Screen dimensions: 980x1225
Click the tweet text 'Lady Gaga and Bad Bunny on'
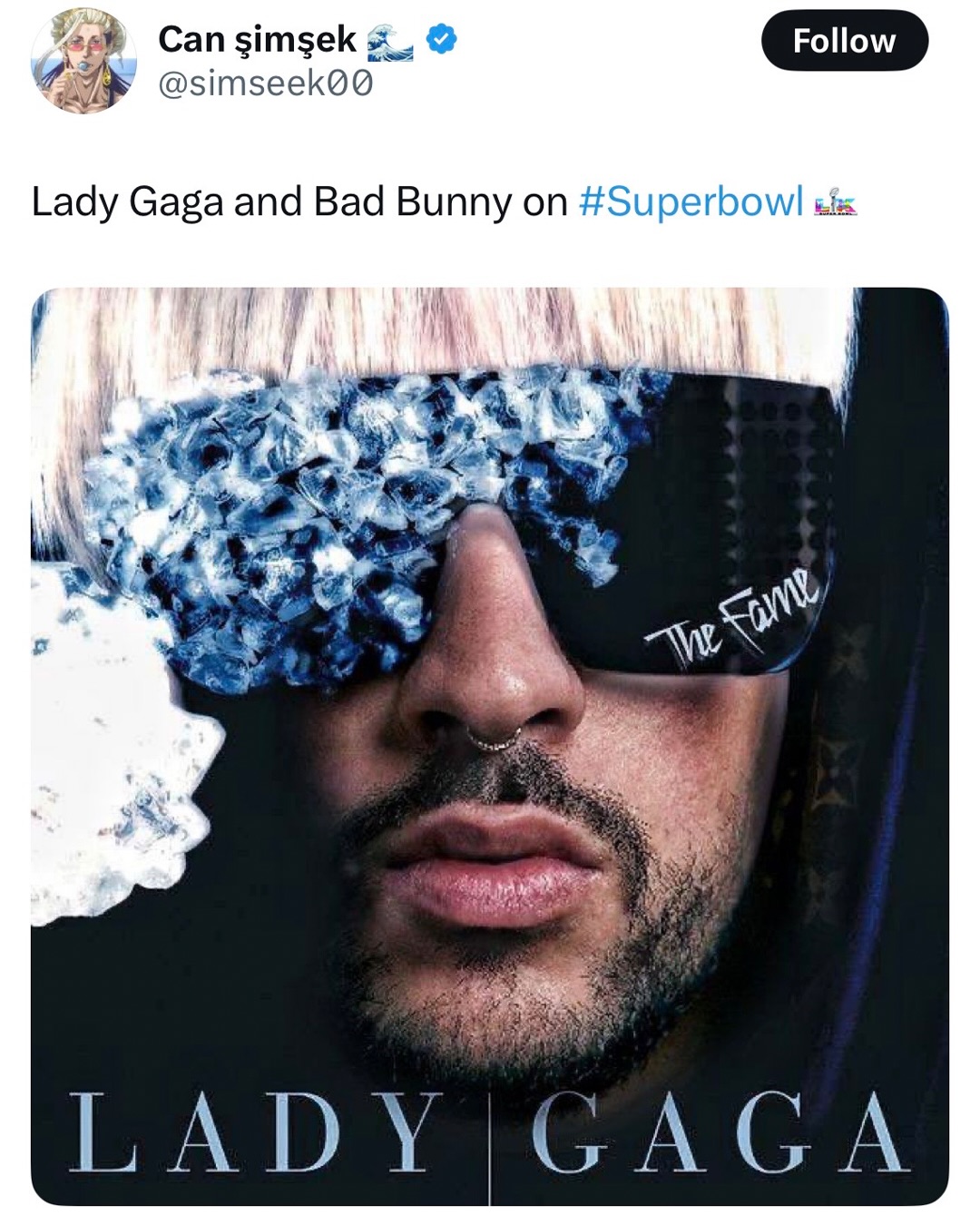coord(299,201)
